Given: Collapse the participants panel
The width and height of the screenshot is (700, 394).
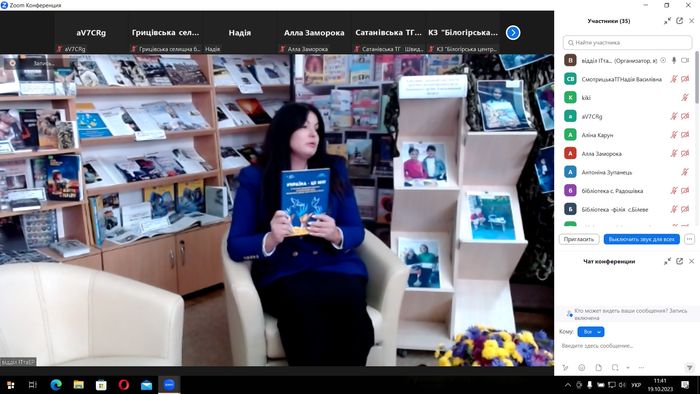Looking at the screenshot, I should [x=667, y=21].
